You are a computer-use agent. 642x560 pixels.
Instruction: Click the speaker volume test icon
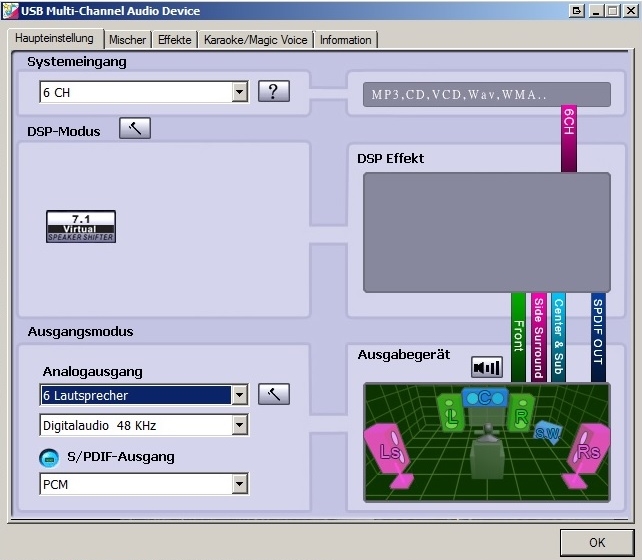[487, 367]
